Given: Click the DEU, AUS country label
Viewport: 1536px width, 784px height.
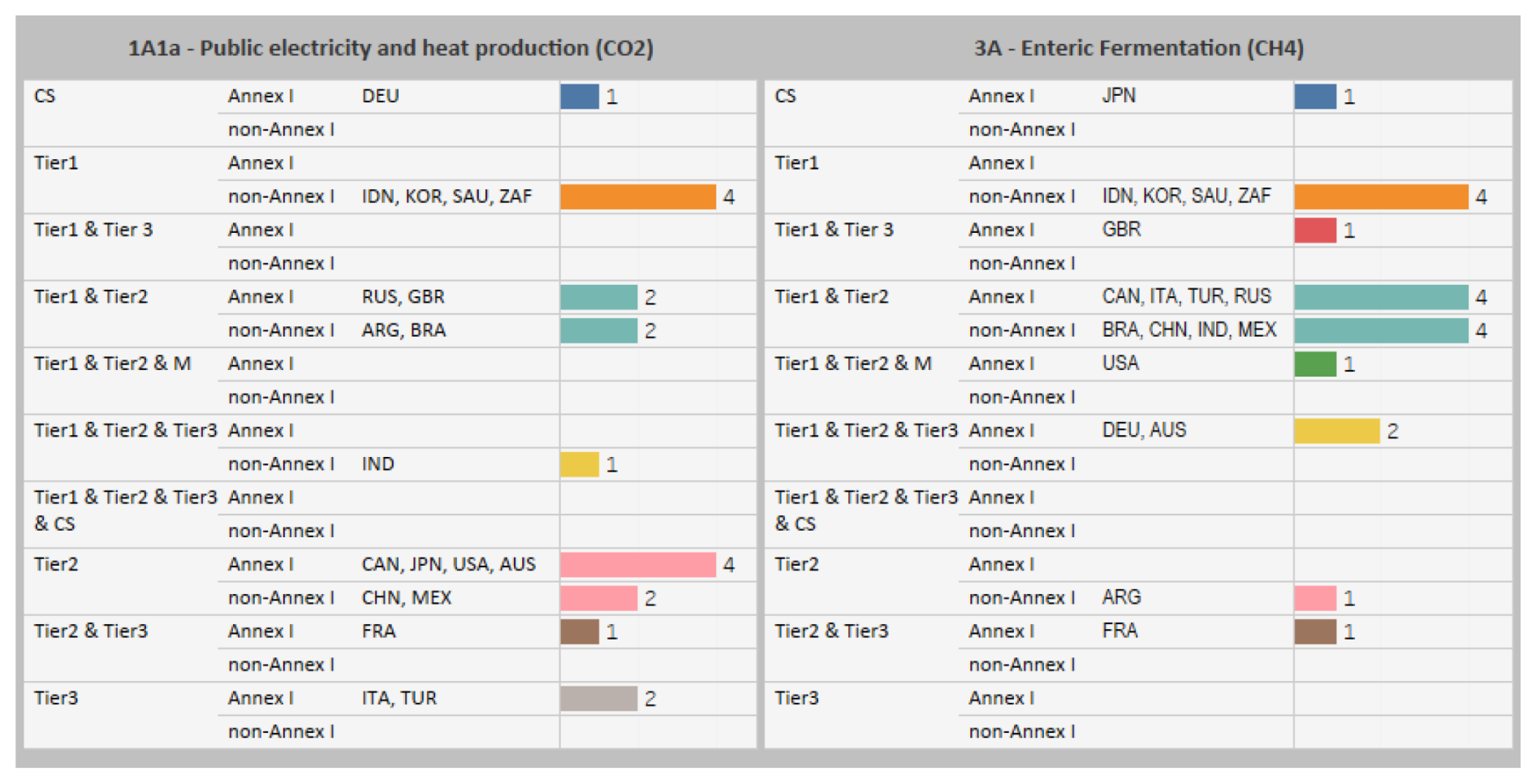Looking at the screenshot, I should coord(1143,430).
